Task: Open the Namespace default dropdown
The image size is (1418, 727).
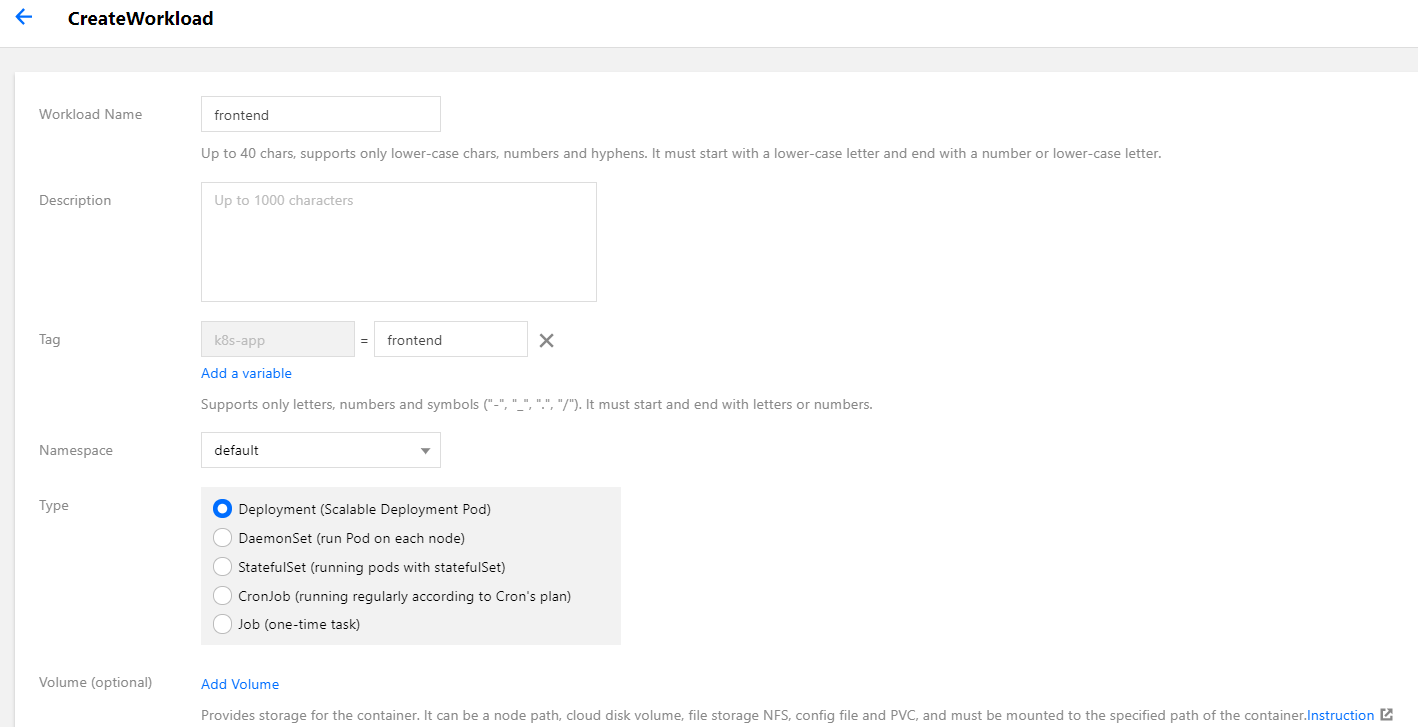Action: 320,451
